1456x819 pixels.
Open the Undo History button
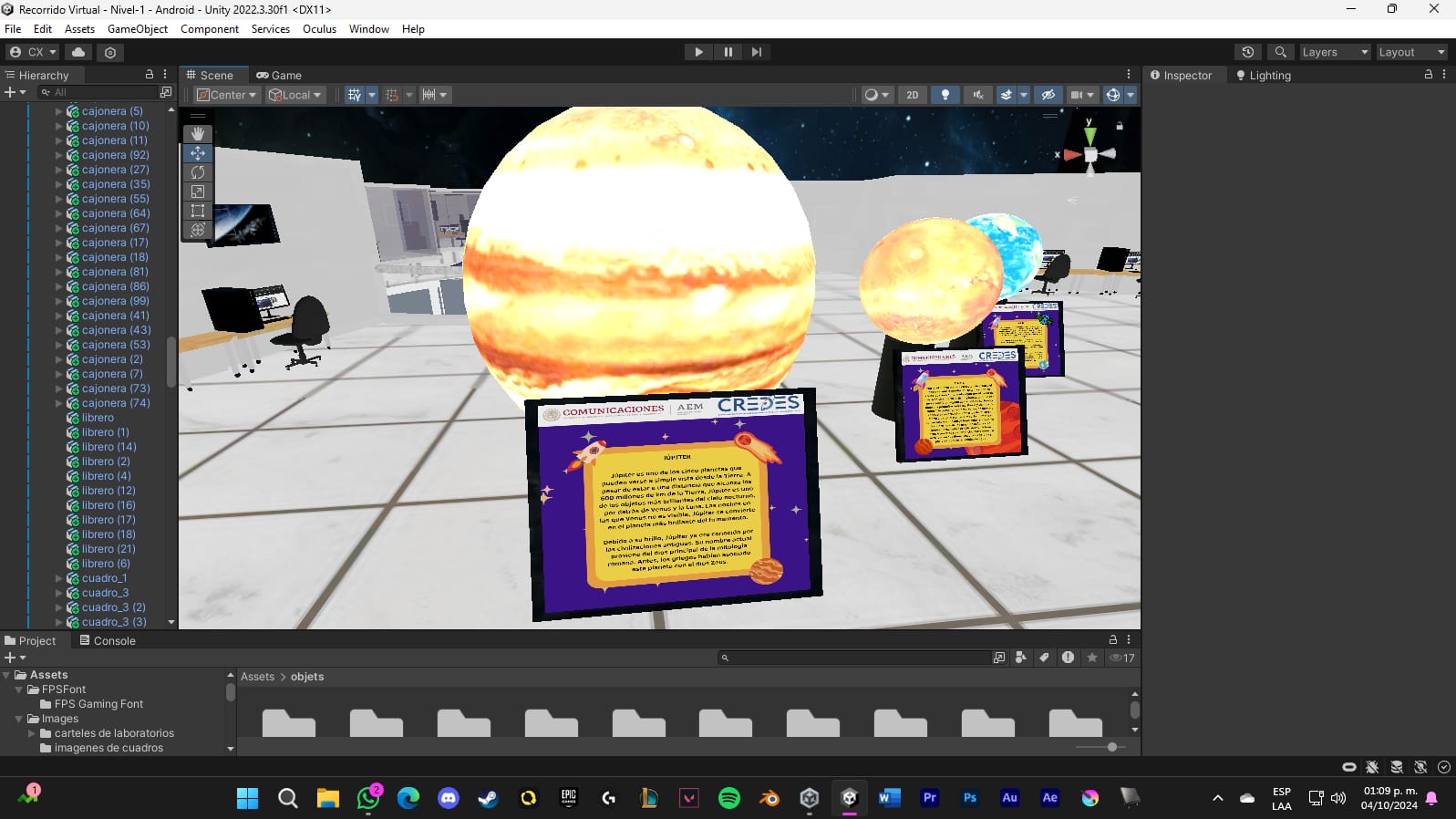click(x=1247, y=52)
